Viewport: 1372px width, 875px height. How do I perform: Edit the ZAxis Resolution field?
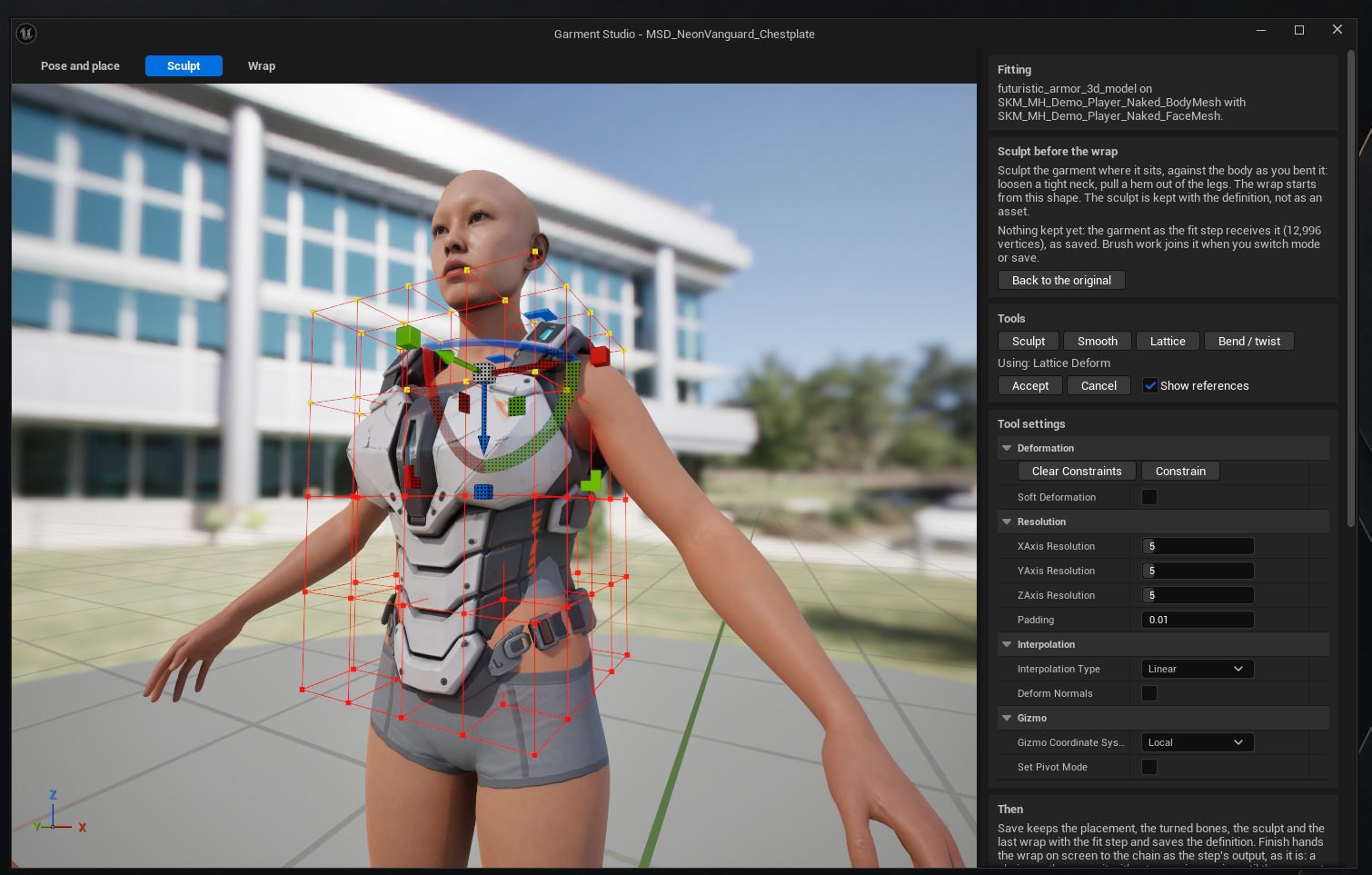[1198, 595]
